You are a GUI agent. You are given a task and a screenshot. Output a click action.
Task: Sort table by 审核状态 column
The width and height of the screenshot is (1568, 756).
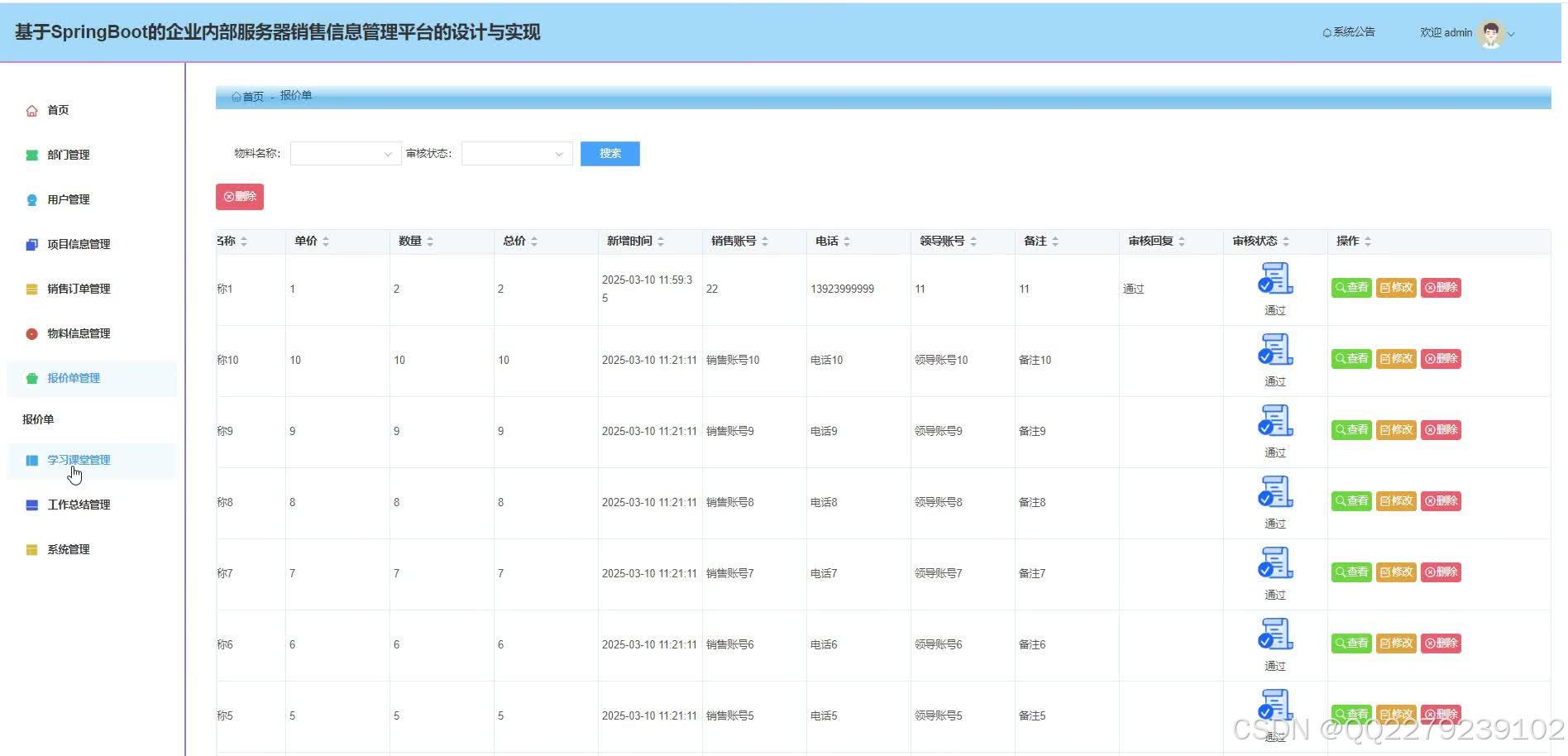pos(1286,242)
